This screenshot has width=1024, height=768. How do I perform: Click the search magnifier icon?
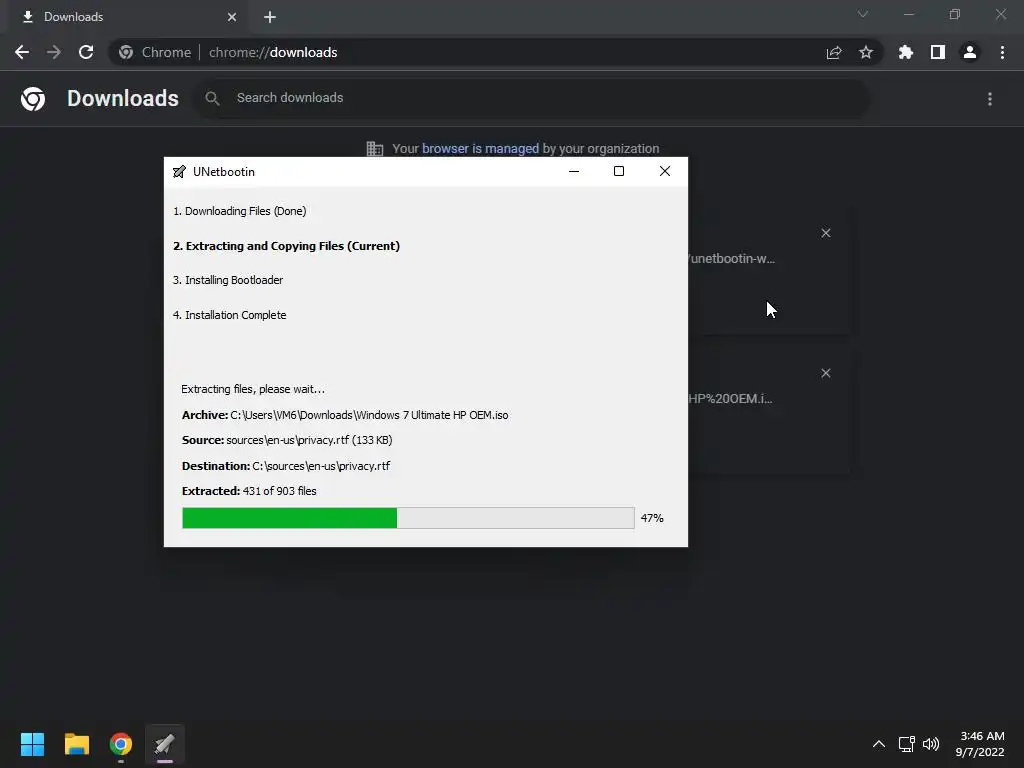tap(212, 99)
